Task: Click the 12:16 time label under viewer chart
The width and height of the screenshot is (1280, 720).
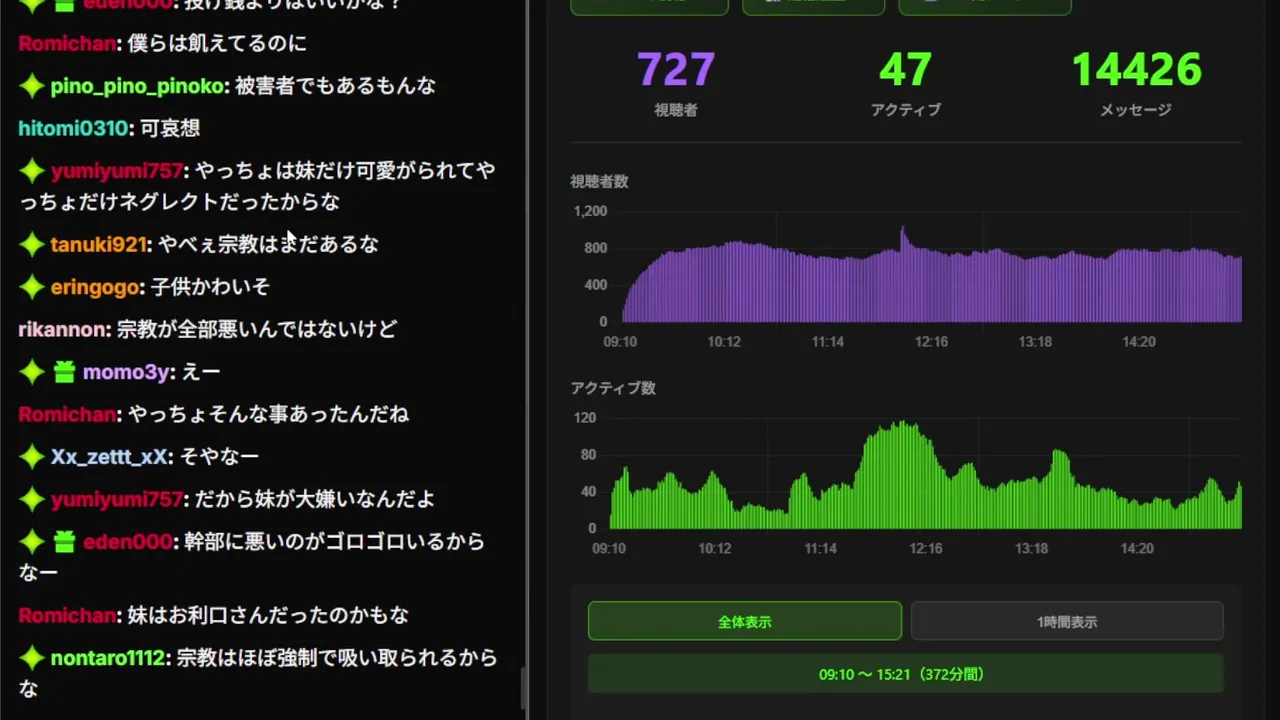Action: (x=931, y=342)
